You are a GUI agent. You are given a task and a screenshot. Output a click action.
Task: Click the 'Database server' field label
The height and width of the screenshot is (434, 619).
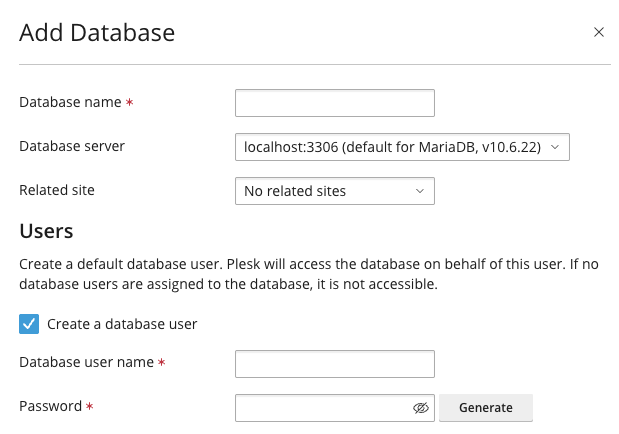pyautogui.click(x=72, y=146)
